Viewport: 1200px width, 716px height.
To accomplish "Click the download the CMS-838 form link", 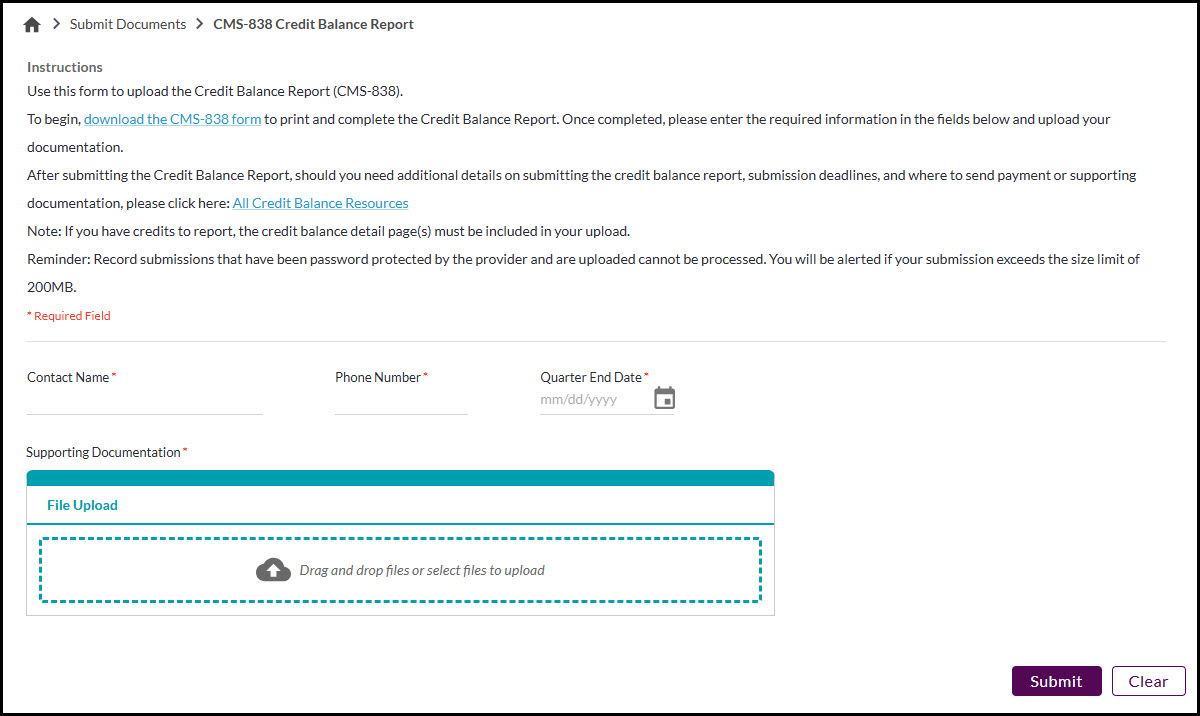I will [172, 118].
